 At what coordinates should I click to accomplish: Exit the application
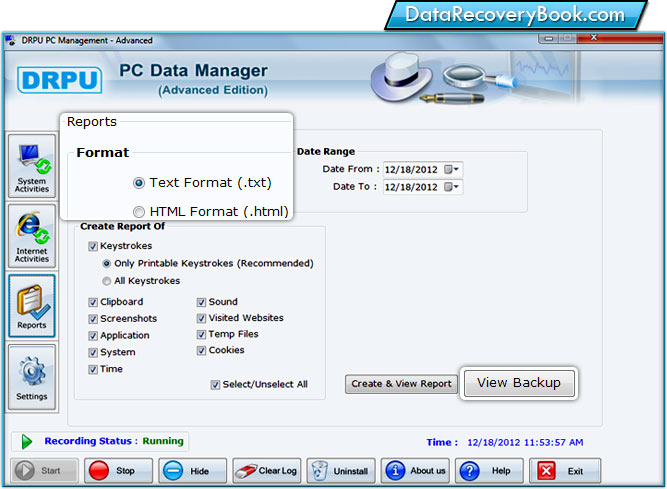tap(565, 471)
